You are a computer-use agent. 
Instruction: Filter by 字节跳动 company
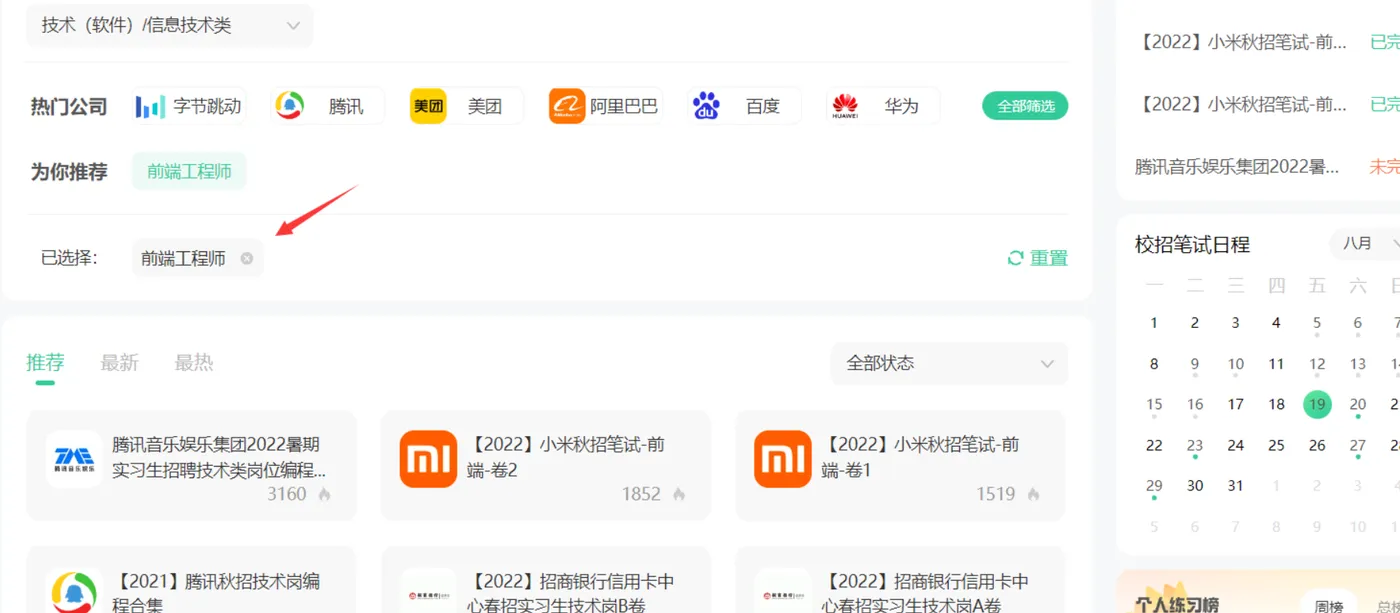[189, 106]
